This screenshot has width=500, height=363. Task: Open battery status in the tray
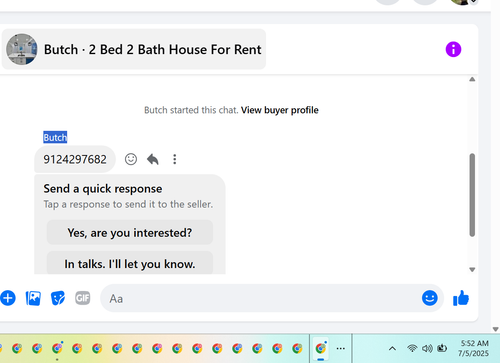(x=442, y=349)
